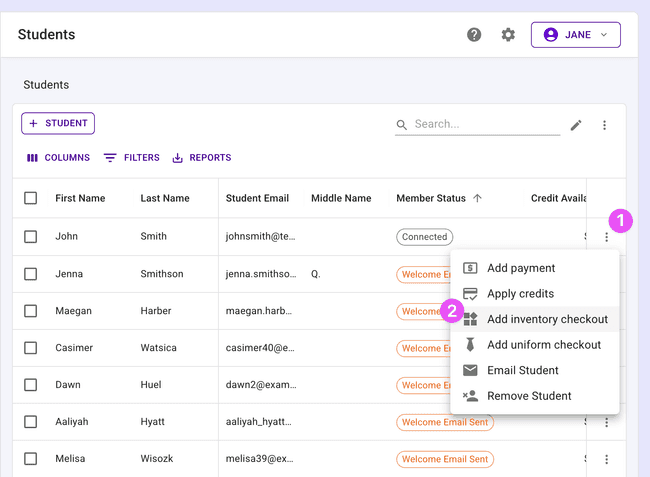Click the + STUDENT button

tap(58, 123)
